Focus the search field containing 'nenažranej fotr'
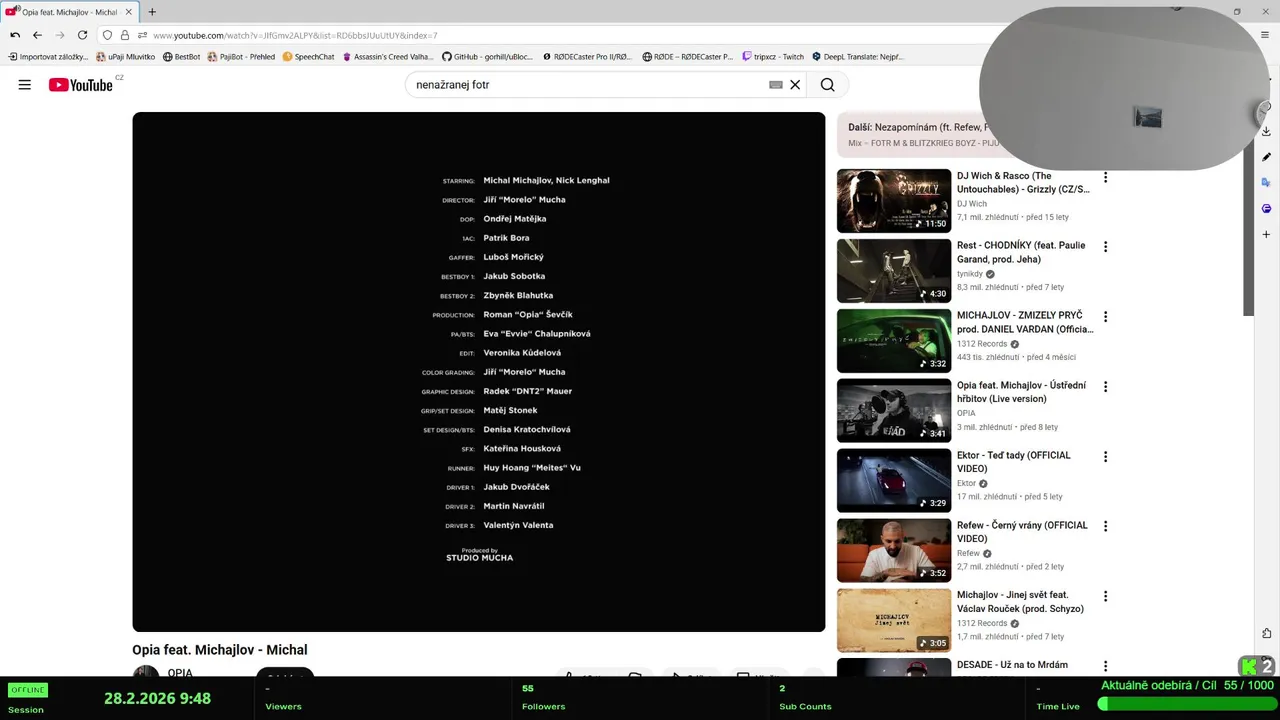Image resolution: width=1280 pixels, height=720 pixels. [x=590, y=85]
